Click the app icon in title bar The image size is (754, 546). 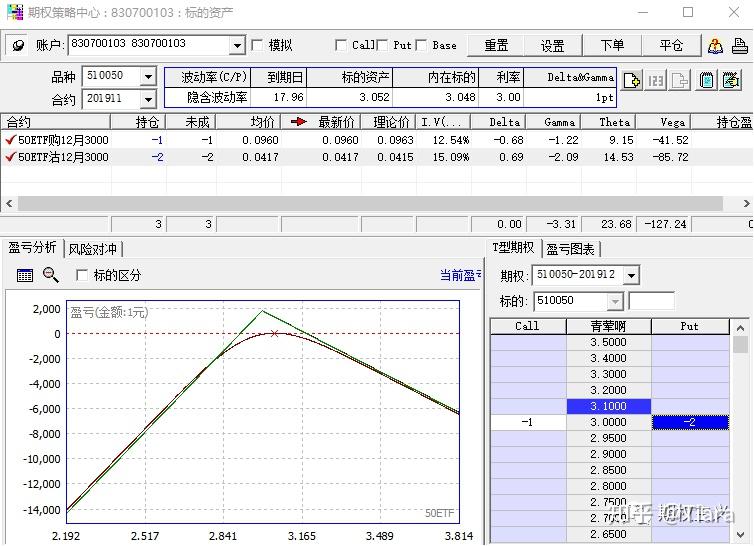tap(14, 12)
